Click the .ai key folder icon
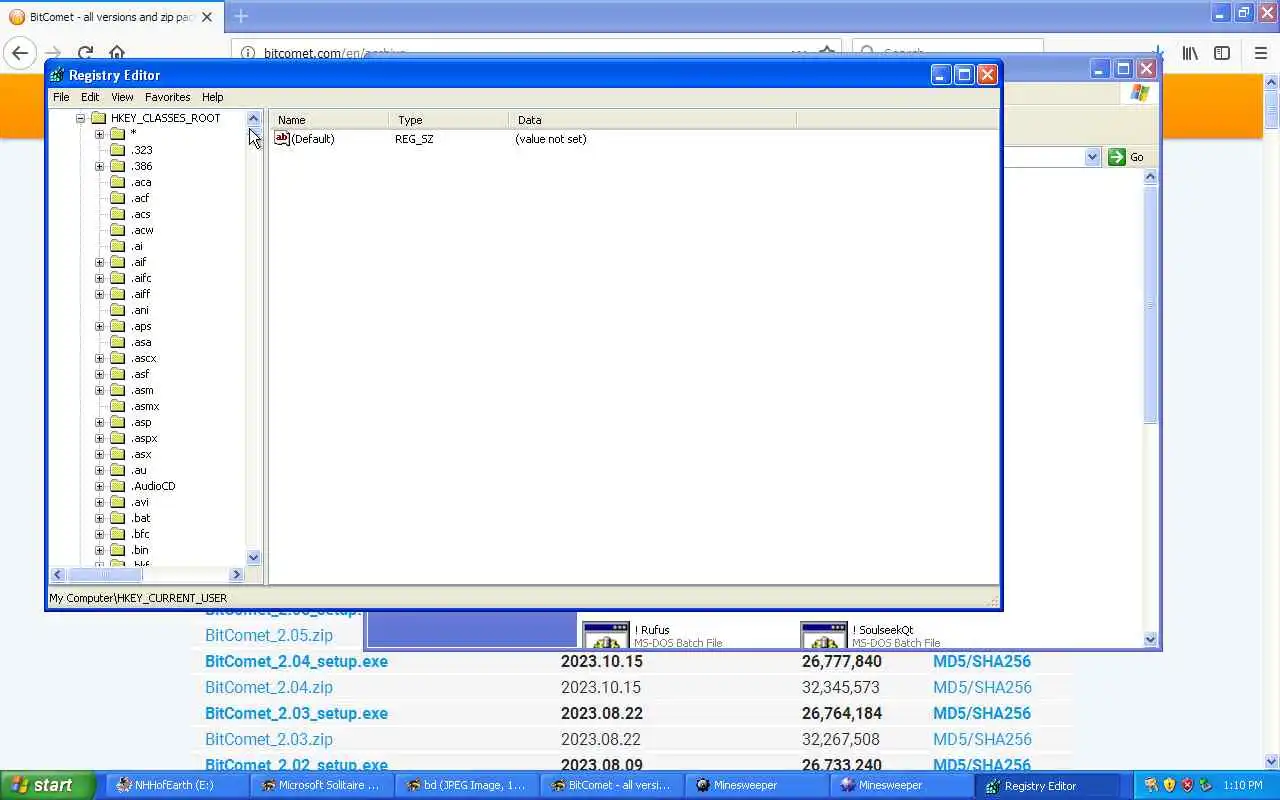 [x=117, y=246]
